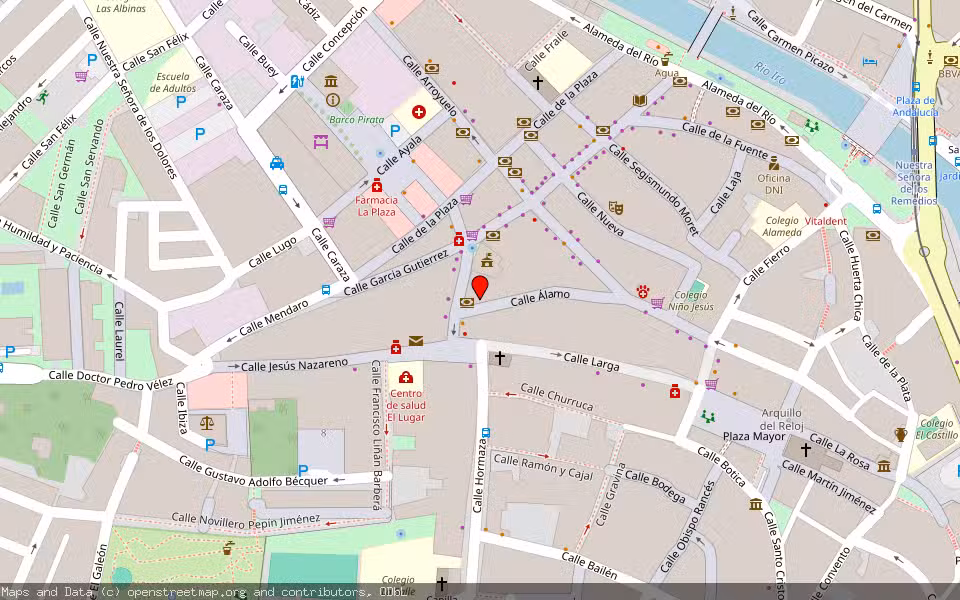This screenshot has height=600, width=960.
Task: Select the Oficina DNI building icon
Action: coord(773,162)
